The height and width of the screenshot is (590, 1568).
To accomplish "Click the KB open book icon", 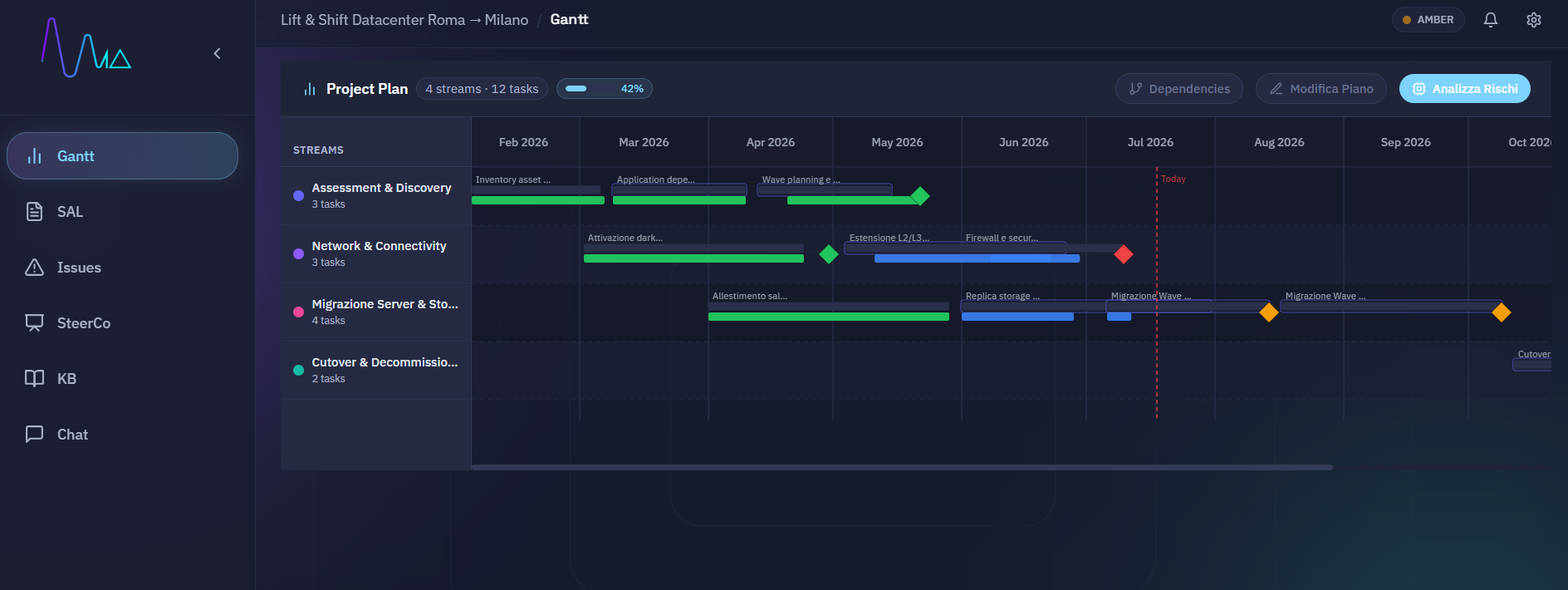I will point(34,379).
